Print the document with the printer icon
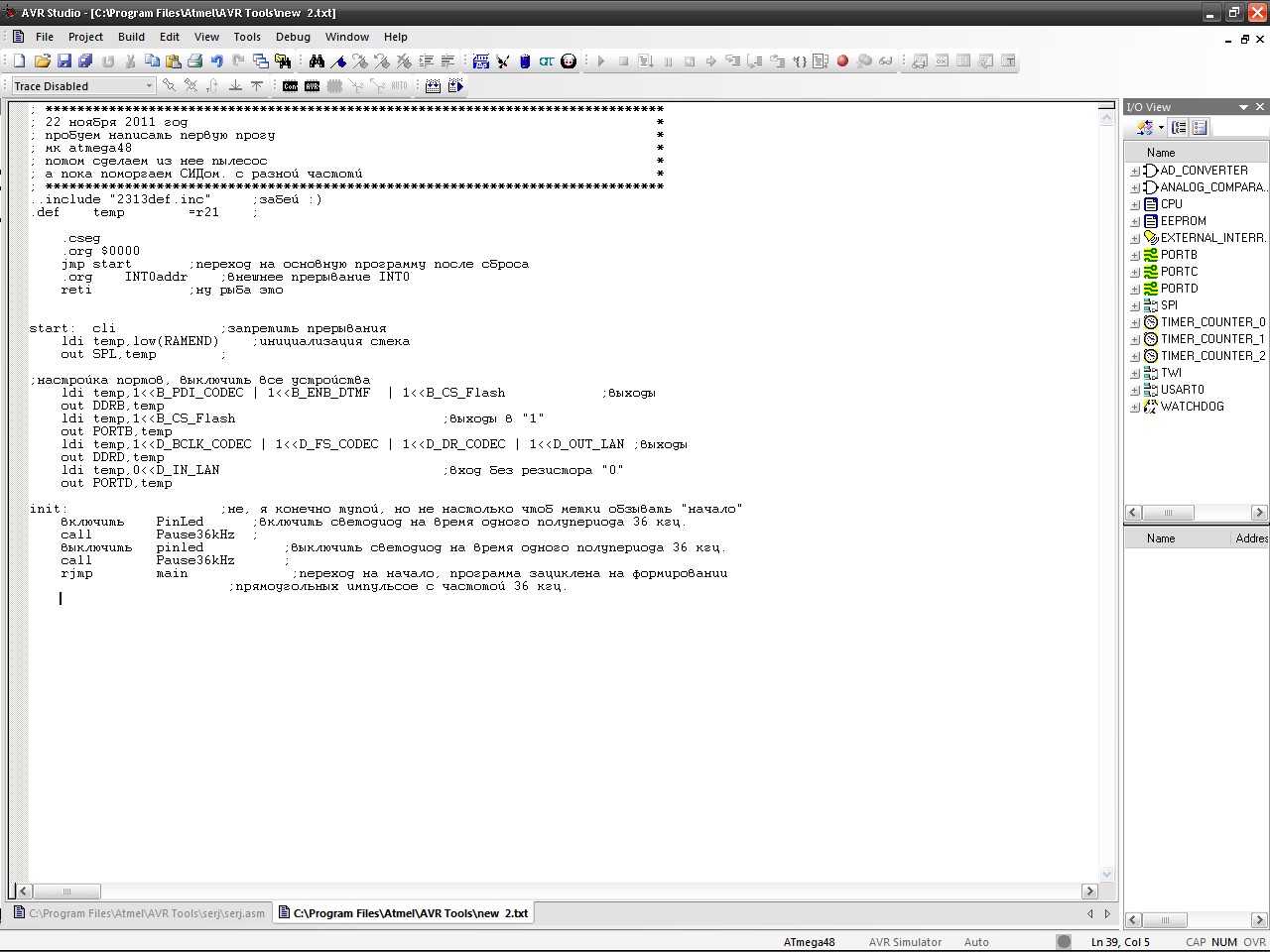This screenshot has height=952, width=1270. (x=194, y=61)
